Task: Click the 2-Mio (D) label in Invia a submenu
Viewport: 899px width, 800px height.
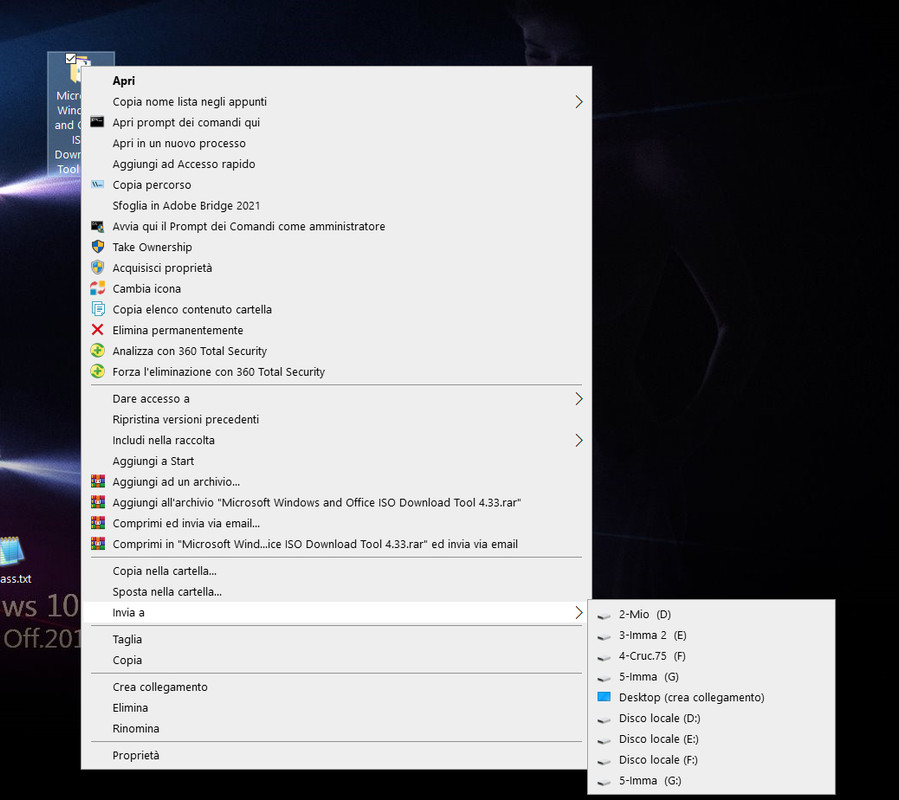Action: click(x=644, y=614)
